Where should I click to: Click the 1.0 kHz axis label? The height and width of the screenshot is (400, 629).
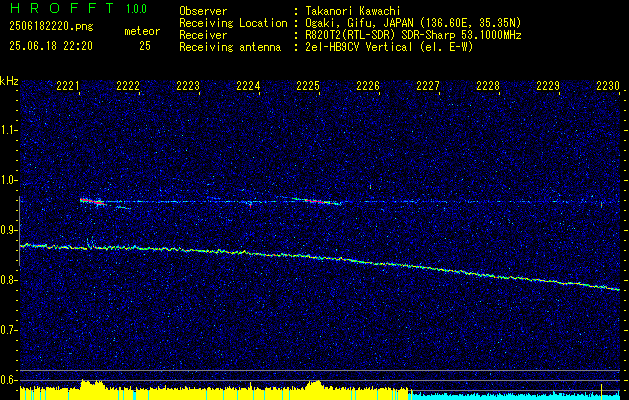9,180
